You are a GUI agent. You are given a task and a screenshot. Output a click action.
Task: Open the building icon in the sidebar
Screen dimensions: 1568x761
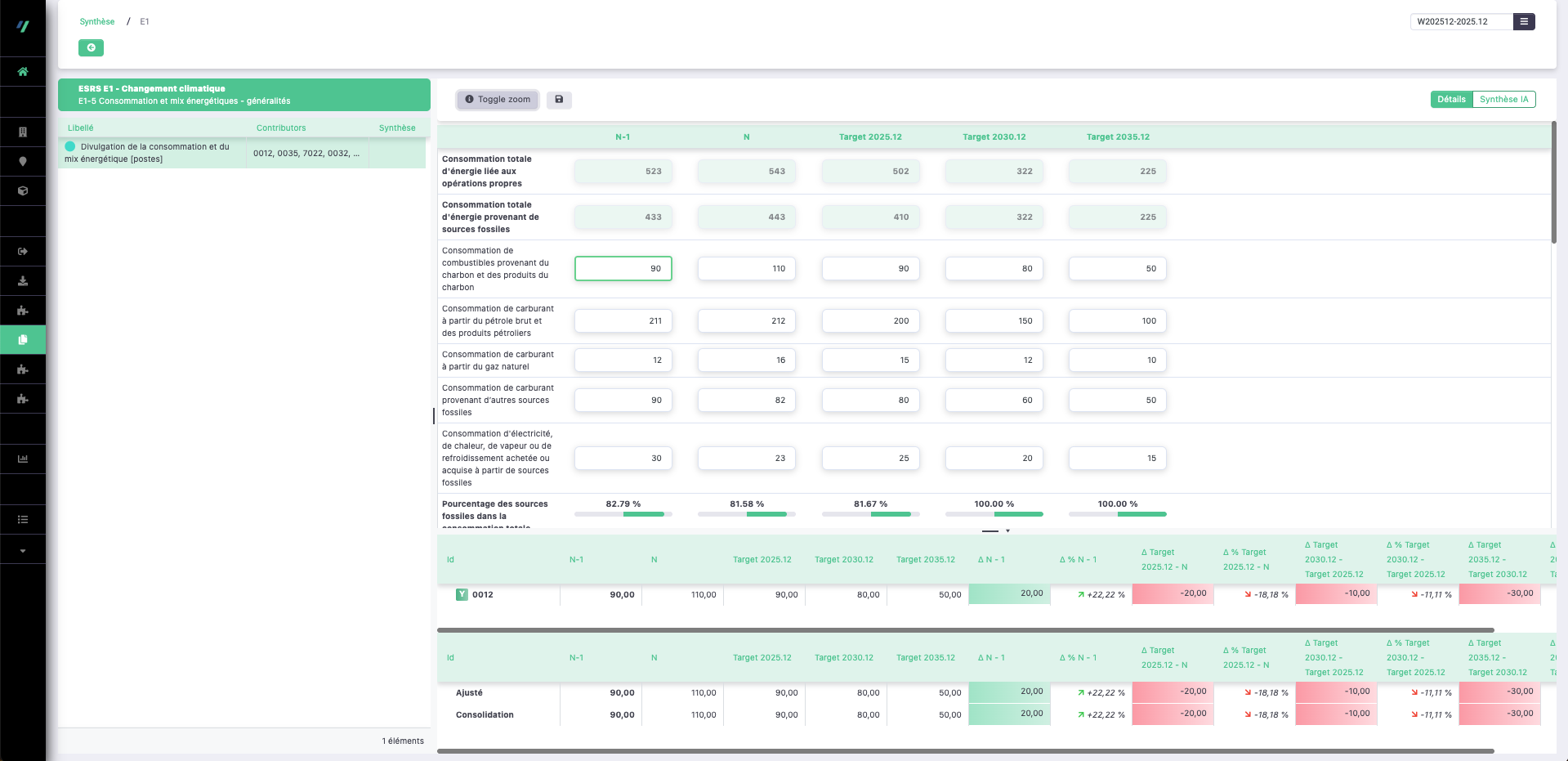[x=23, y=132]
